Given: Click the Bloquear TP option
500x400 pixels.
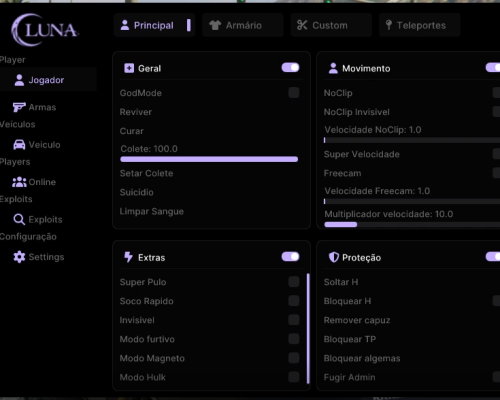Looking at the screenshot, I should click(x=350, y=339).
